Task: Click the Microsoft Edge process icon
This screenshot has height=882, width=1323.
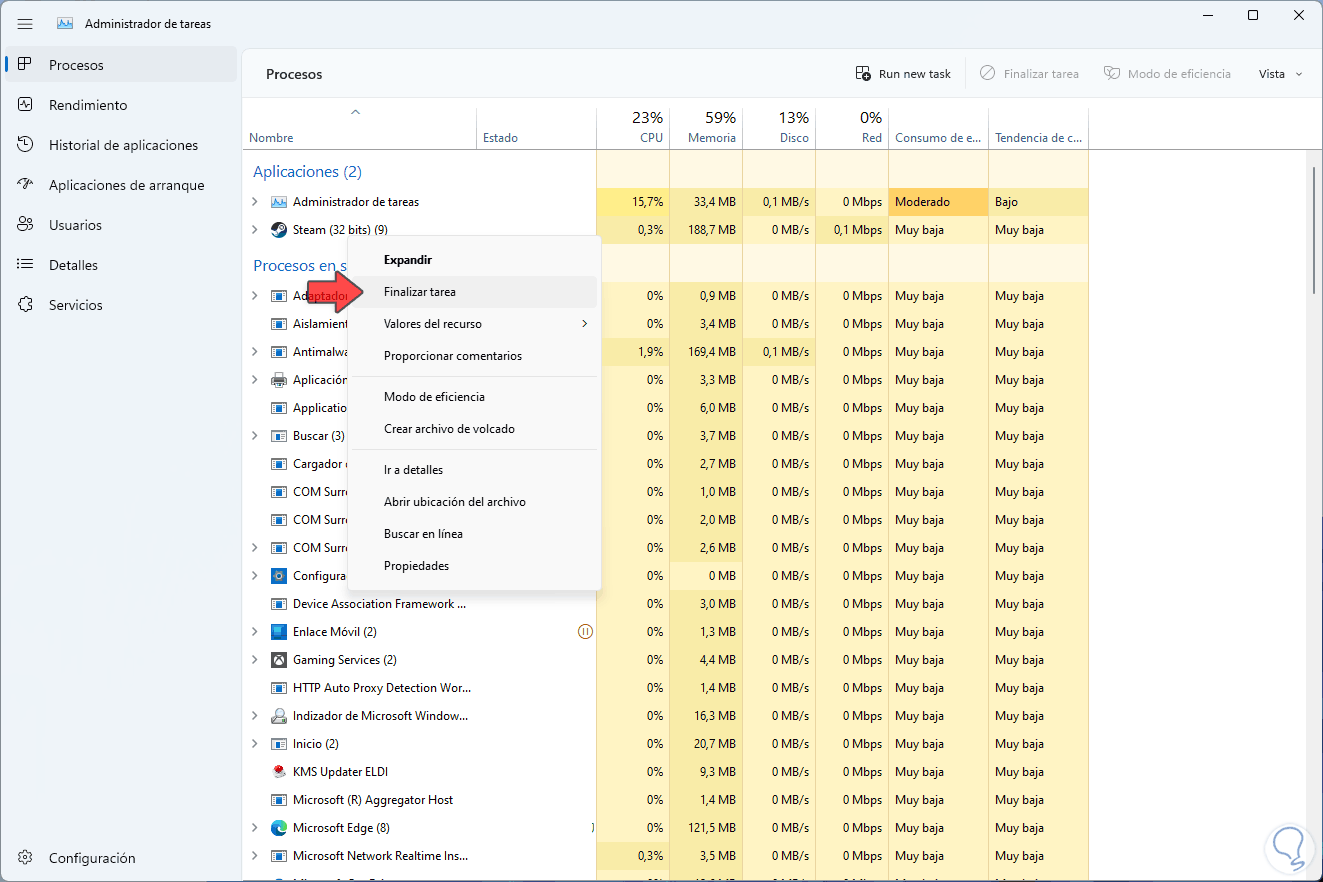Action: click(x=279, y=828)
